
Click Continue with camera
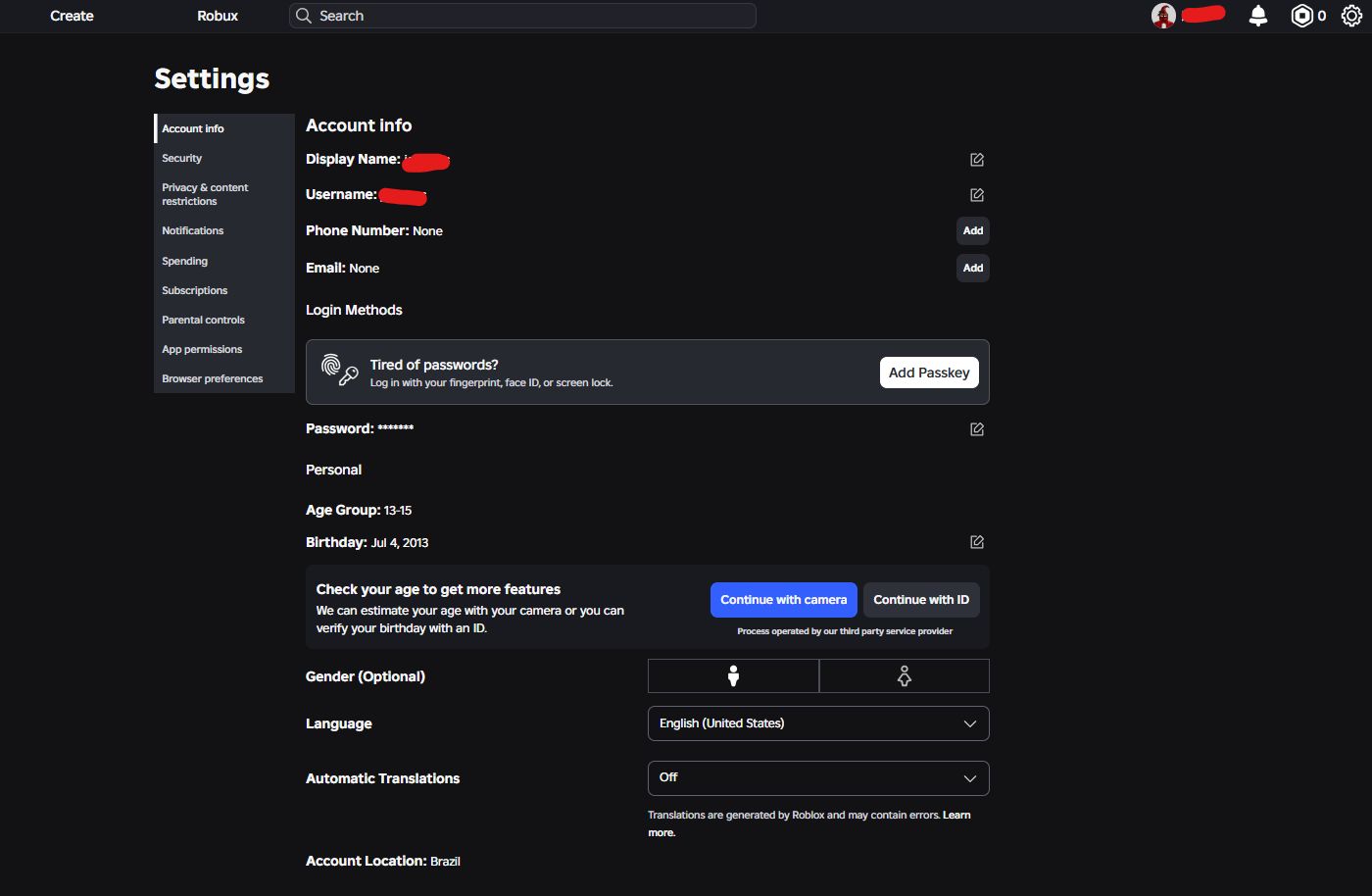click(x=784, y=600)
